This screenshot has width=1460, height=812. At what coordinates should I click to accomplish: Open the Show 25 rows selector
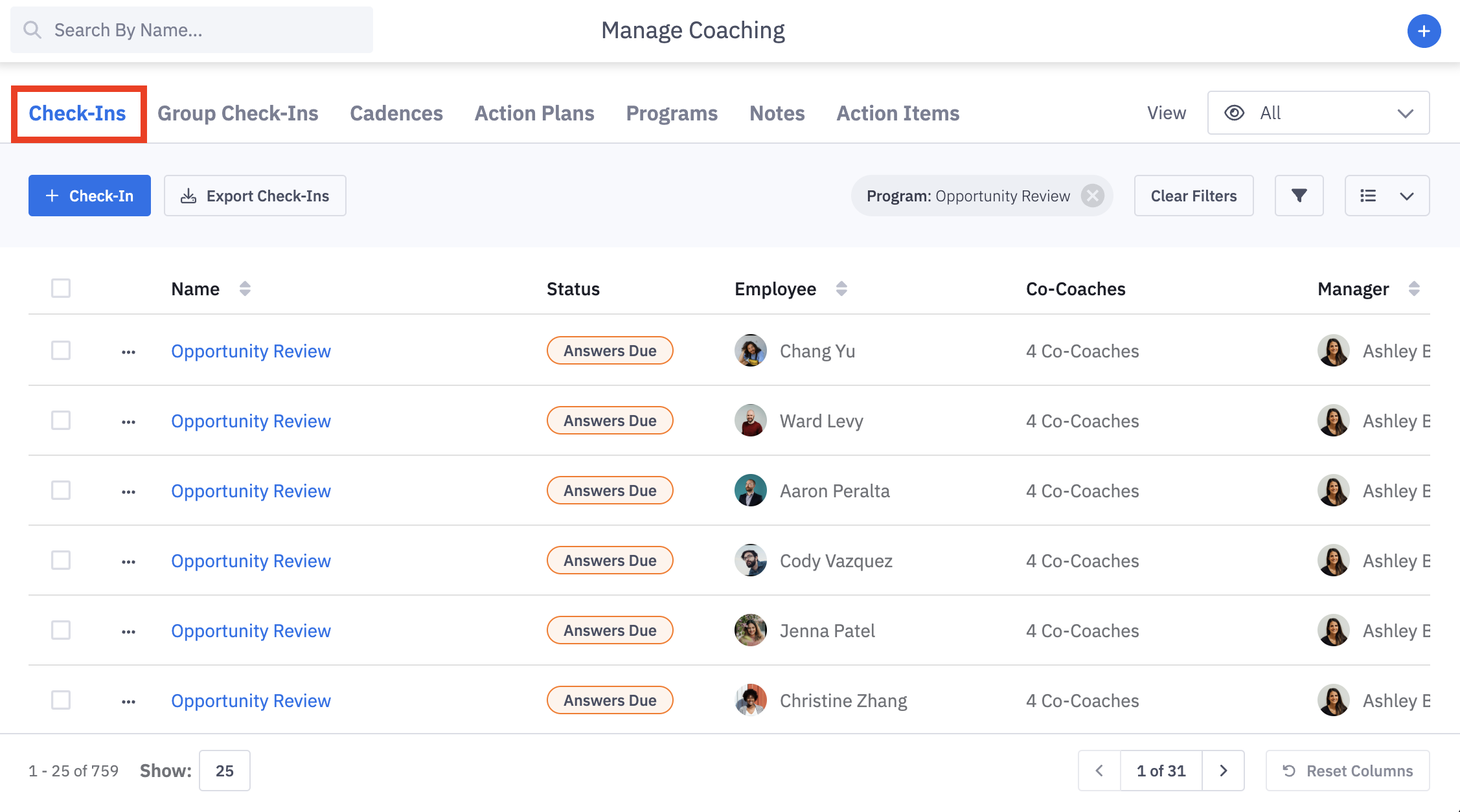point(224,771)
